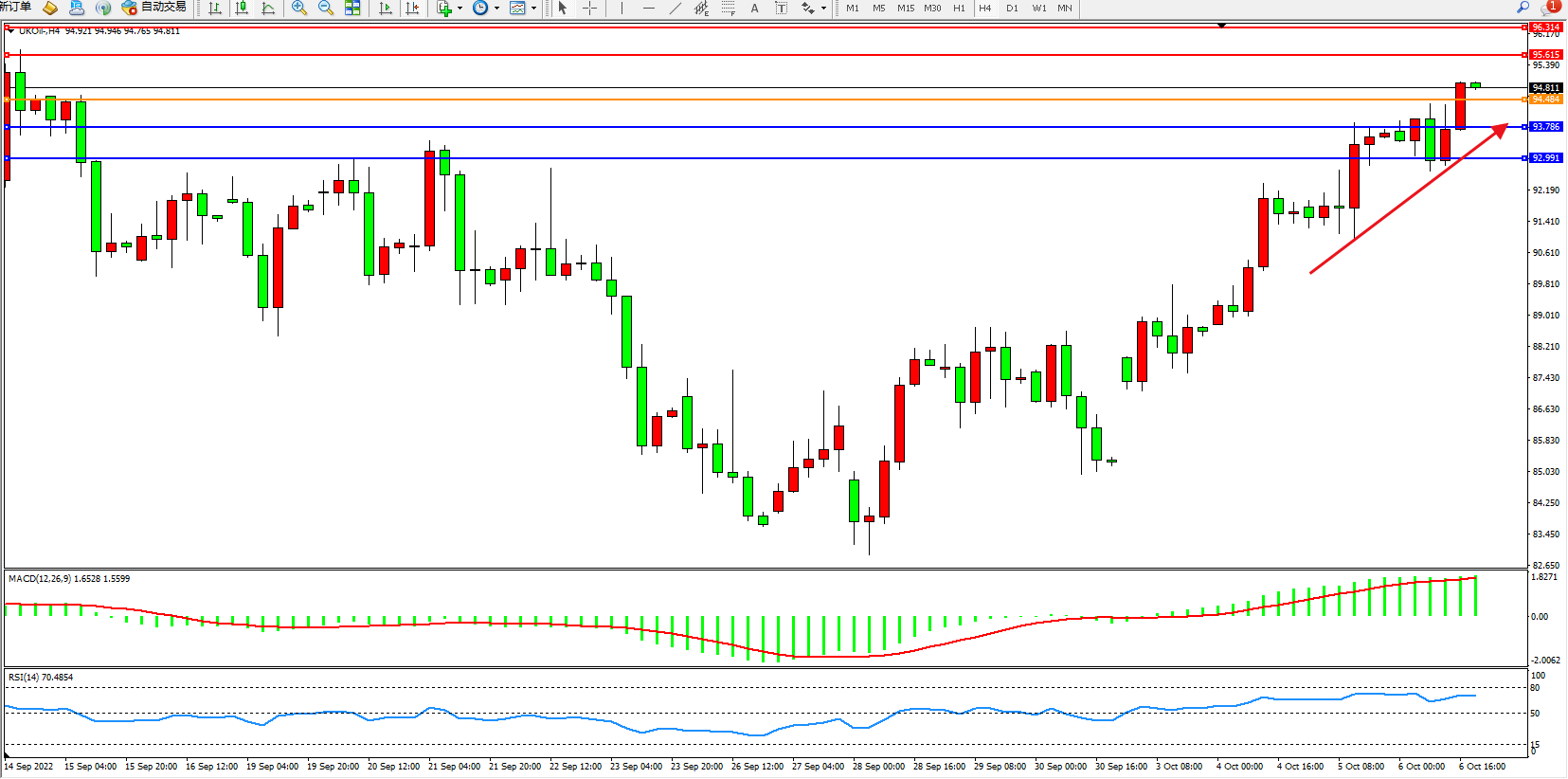Expand the indicators list dropdown arrow
The height and width of the screenshot is (779, 1568).
click(x=460, y=8)
